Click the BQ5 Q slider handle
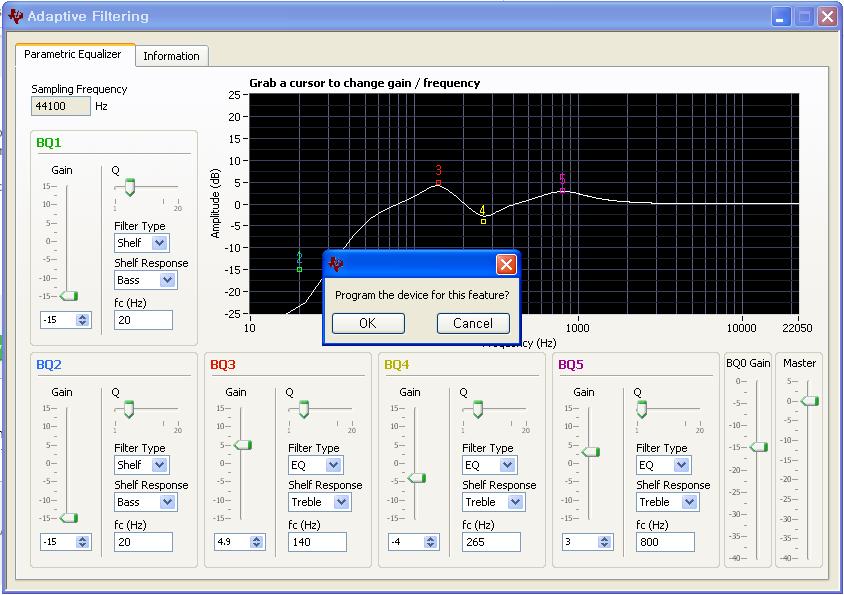This screenshot has height=595, width=844. (641, 409)
